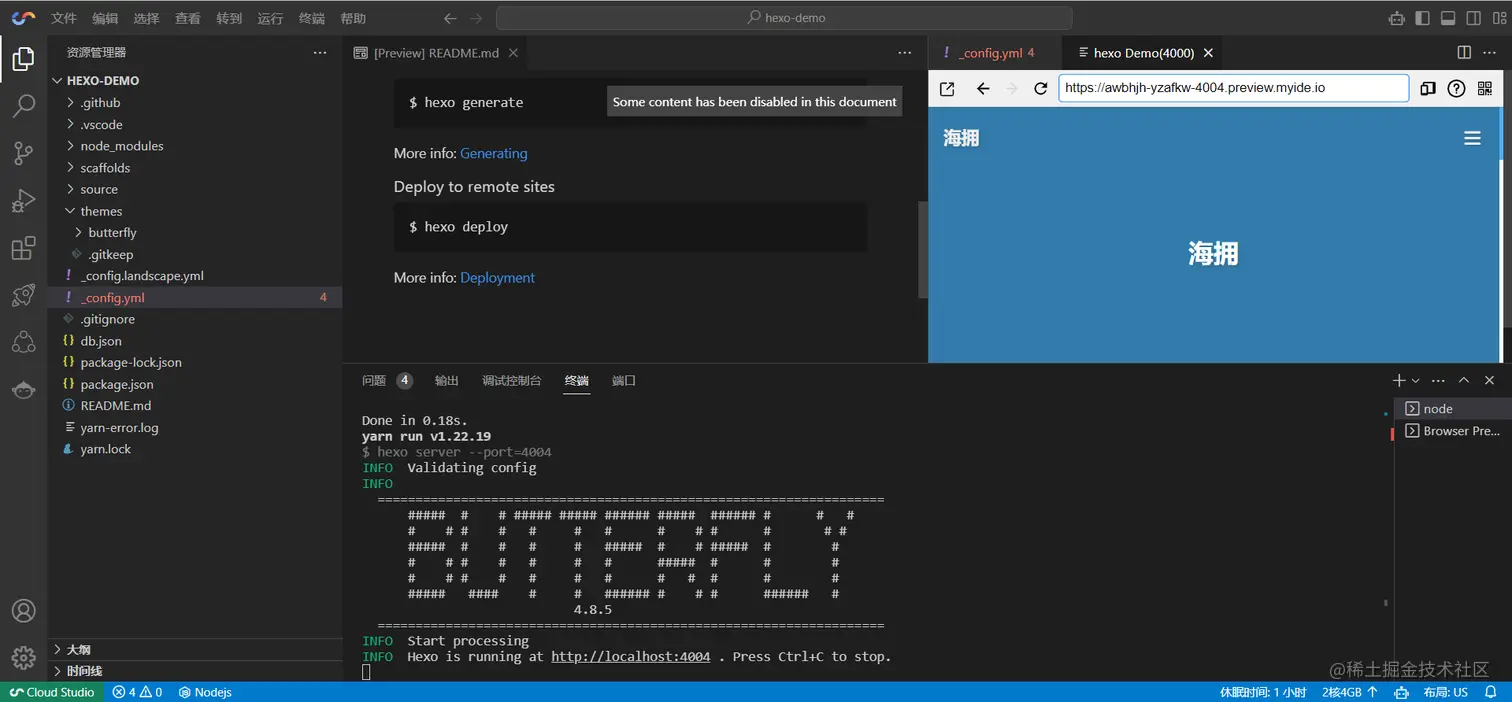Open preview in external browser
Image resolution: width=1512 pixels, height=702 pixels.
tap(947, 88)
